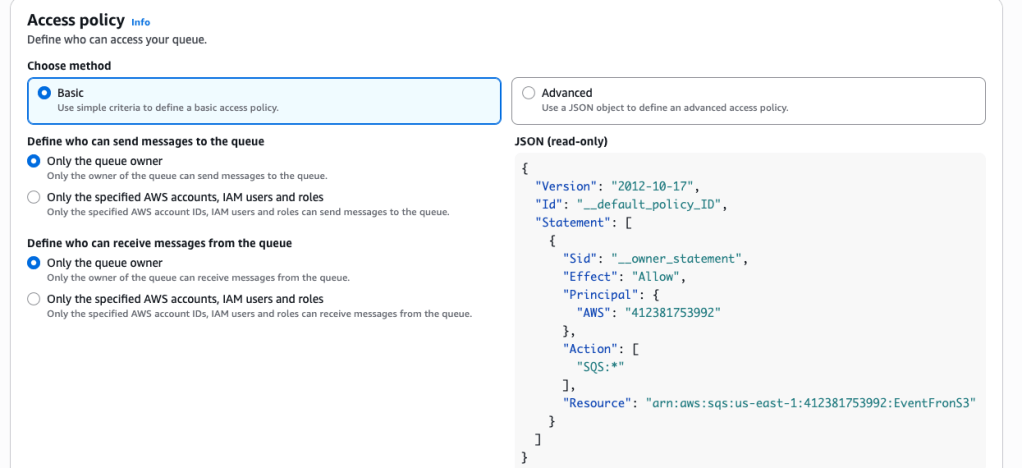Allow specified AWS accounts to send messages
Image resolution: width=1022 pixels, height=468 pixels.
[x=34, y=197]
